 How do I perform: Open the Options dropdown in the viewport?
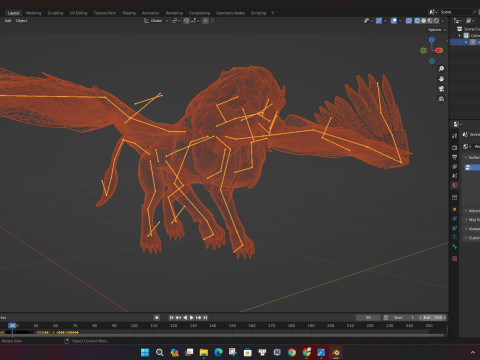click(436, 30)
